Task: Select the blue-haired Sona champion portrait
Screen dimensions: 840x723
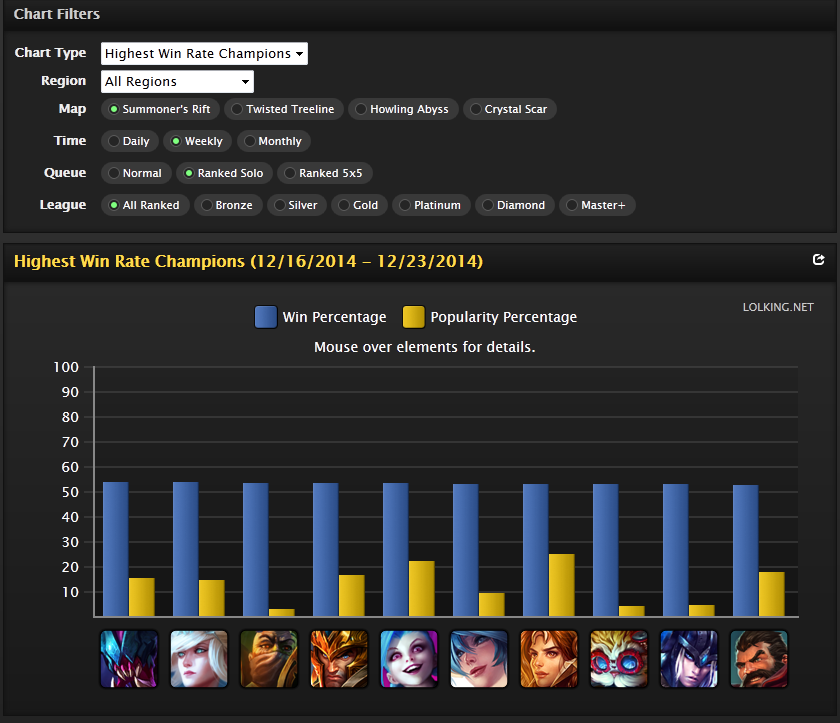Action: (479, 659)
